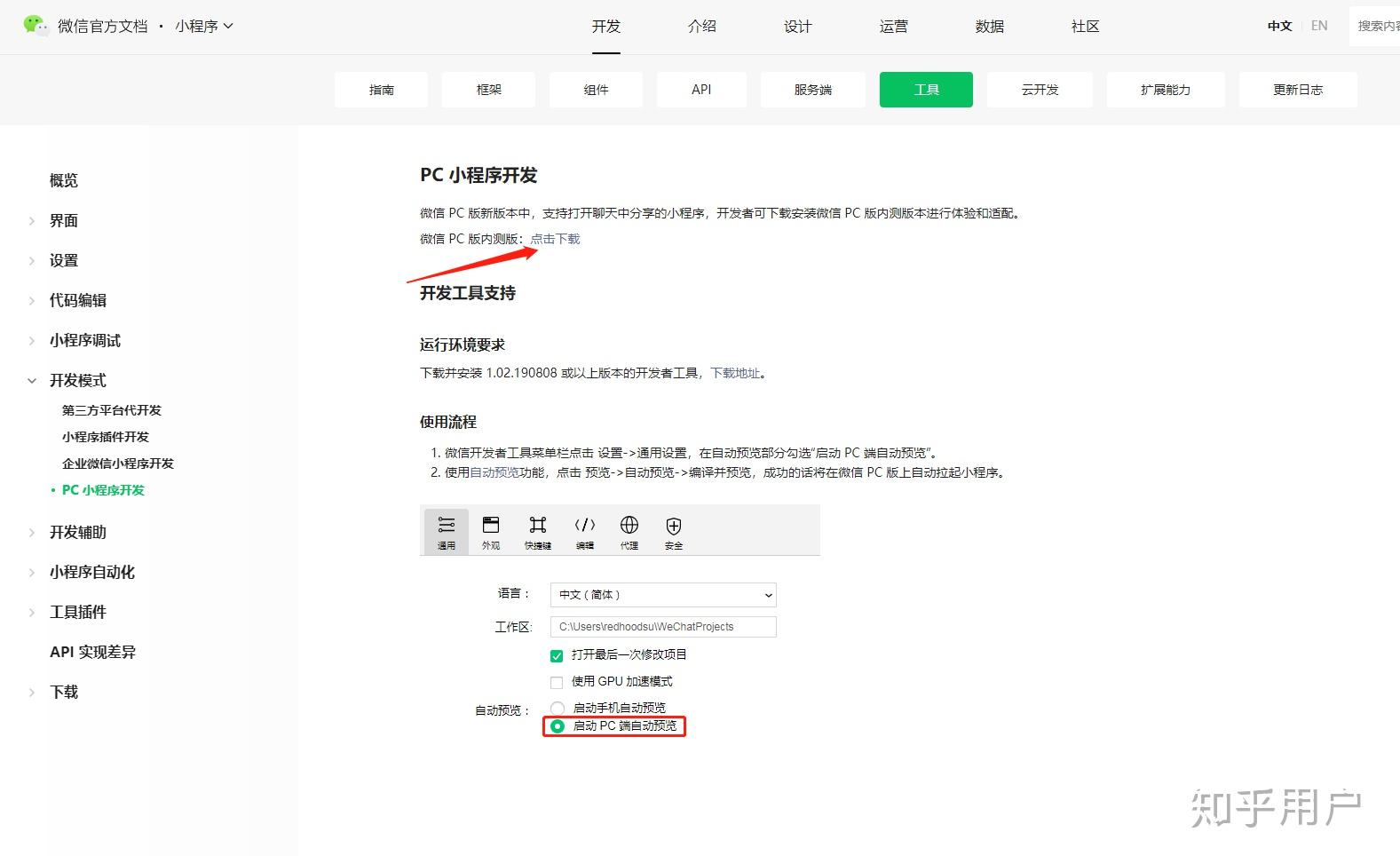Screen dimensions: 1400x856
Task: Expand the 代码编辑 sidebar section
Action: [x=32, y=301]
